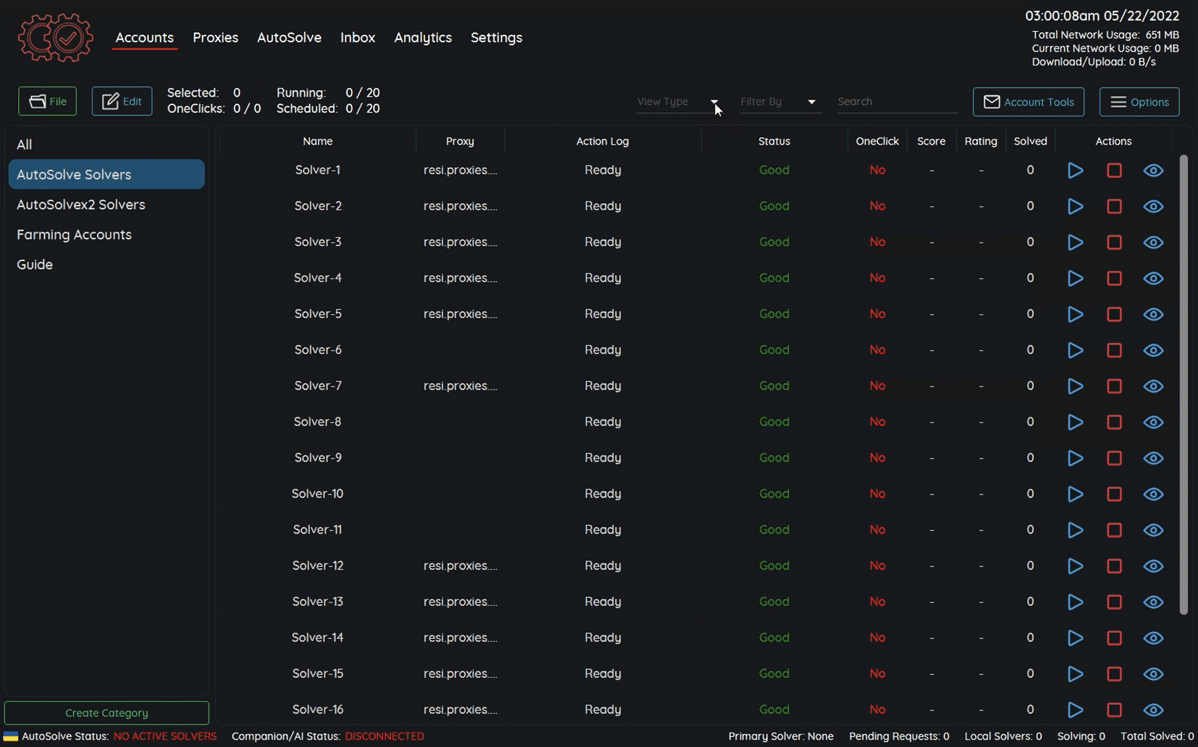Image resolution: width=1198 pixels, height=747 pixels.
Task: Toggle the eye icon for Solver-15
Action: 1153,674
